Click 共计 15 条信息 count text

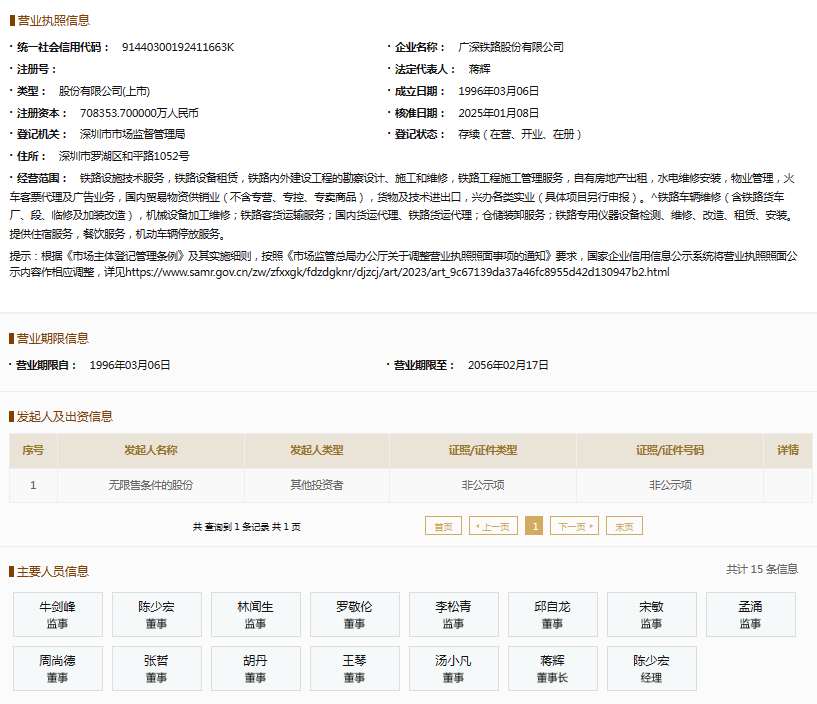click(762, 569)
